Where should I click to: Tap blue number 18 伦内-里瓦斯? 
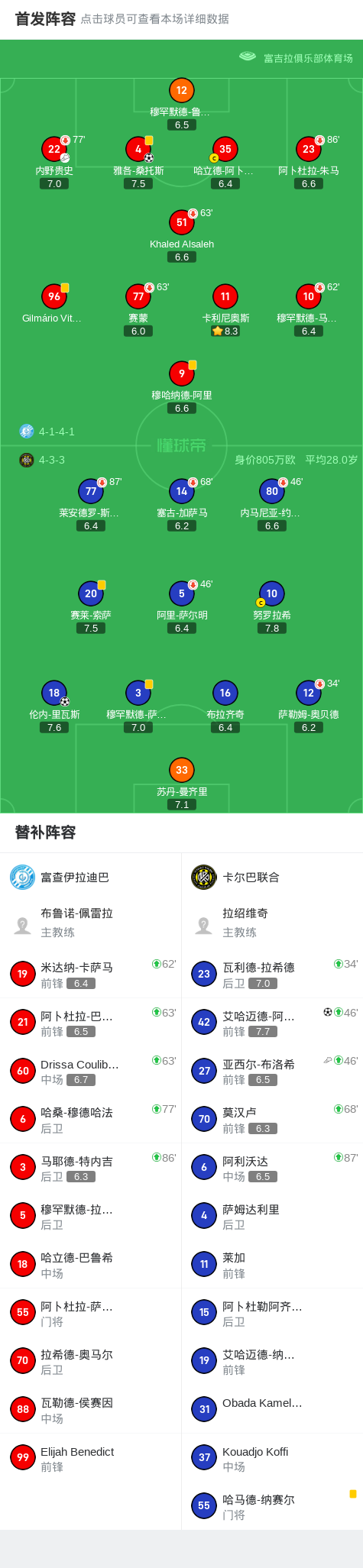point(53,693)
